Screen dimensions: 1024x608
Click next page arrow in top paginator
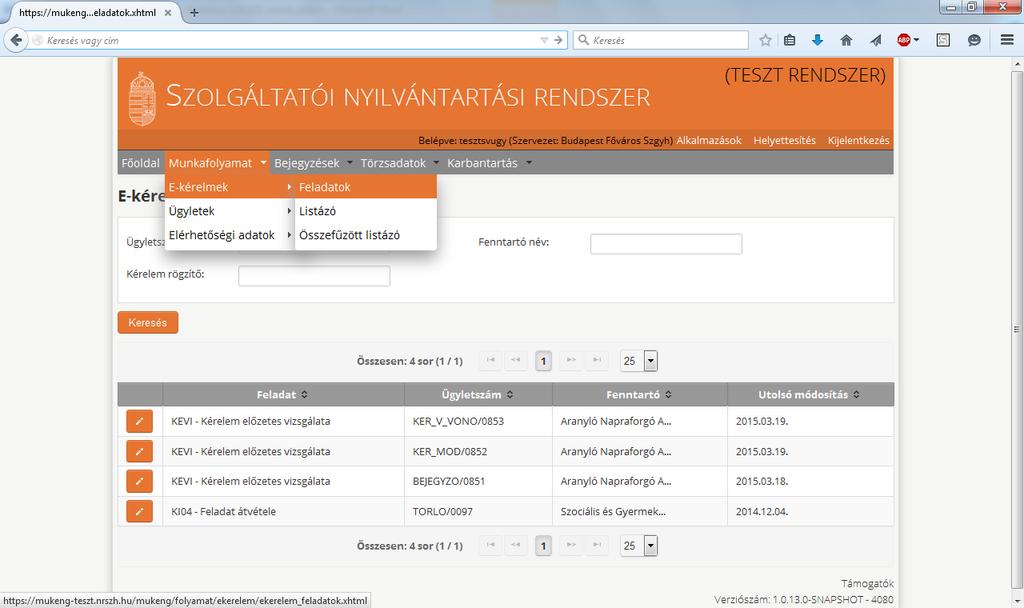(571, 360)
